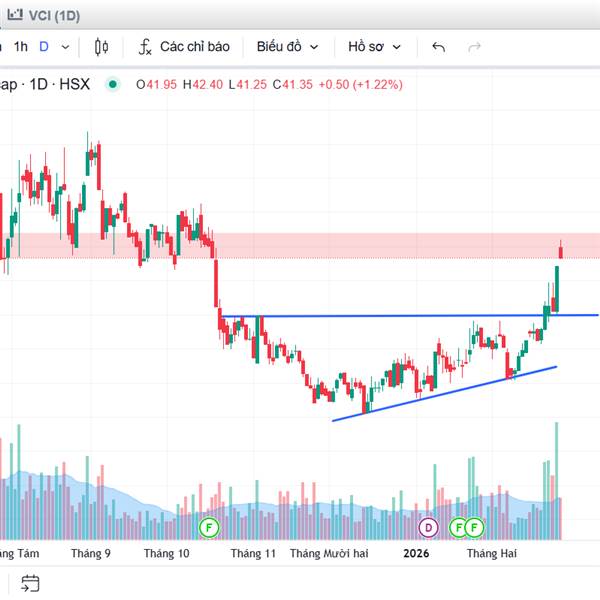Screen dimensions: 600x600
Task: Click the Tháng 10 time axis label
Action: 166,553
